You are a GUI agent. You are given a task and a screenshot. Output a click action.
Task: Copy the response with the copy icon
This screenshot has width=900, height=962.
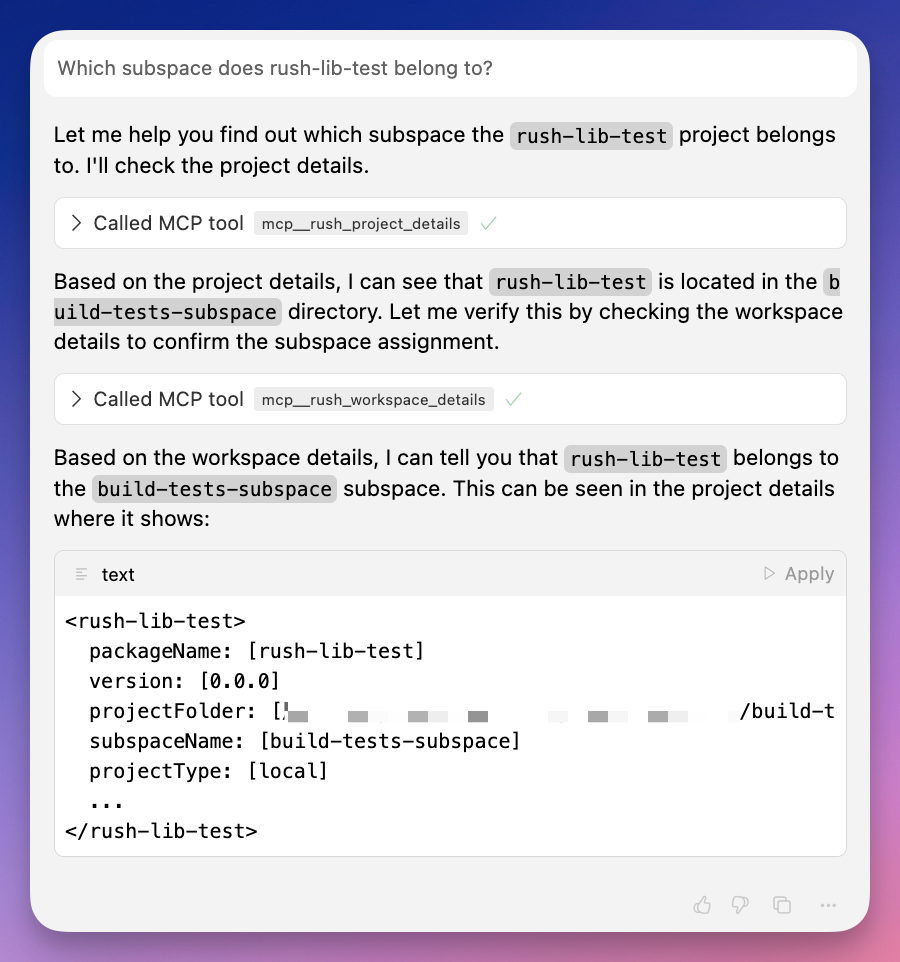coord(782,905)
